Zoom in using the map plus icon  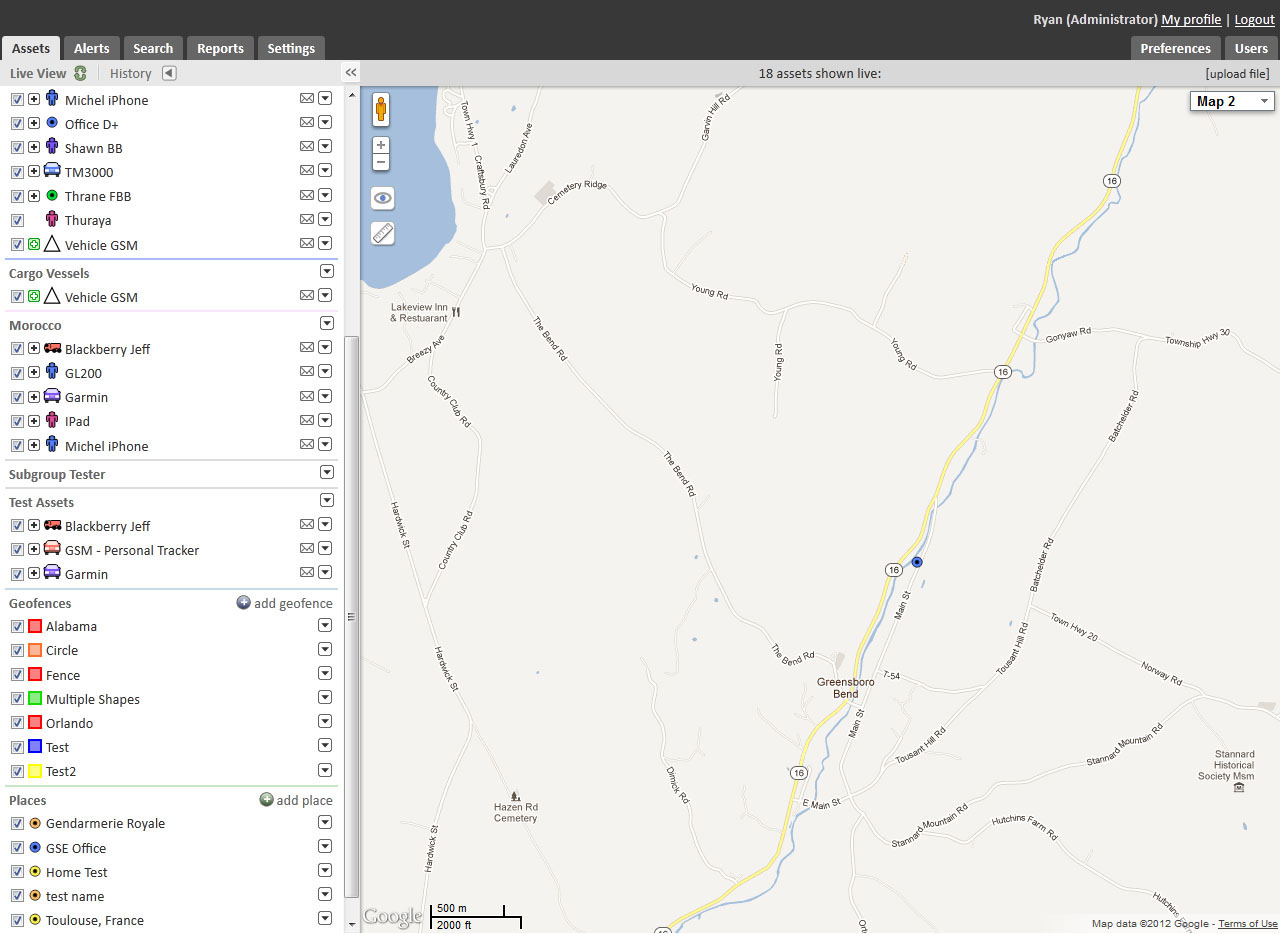(381, 144)
